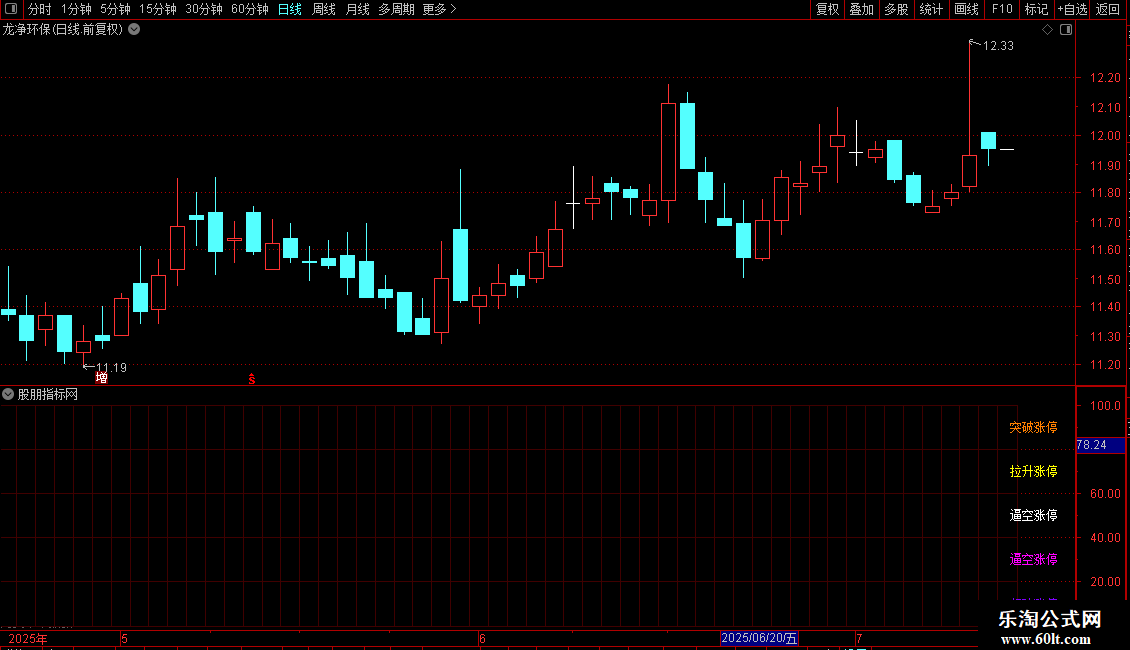Screen dimensions: 1130x650
Task: Open the 画线 drawing tools
Action: 966,9
